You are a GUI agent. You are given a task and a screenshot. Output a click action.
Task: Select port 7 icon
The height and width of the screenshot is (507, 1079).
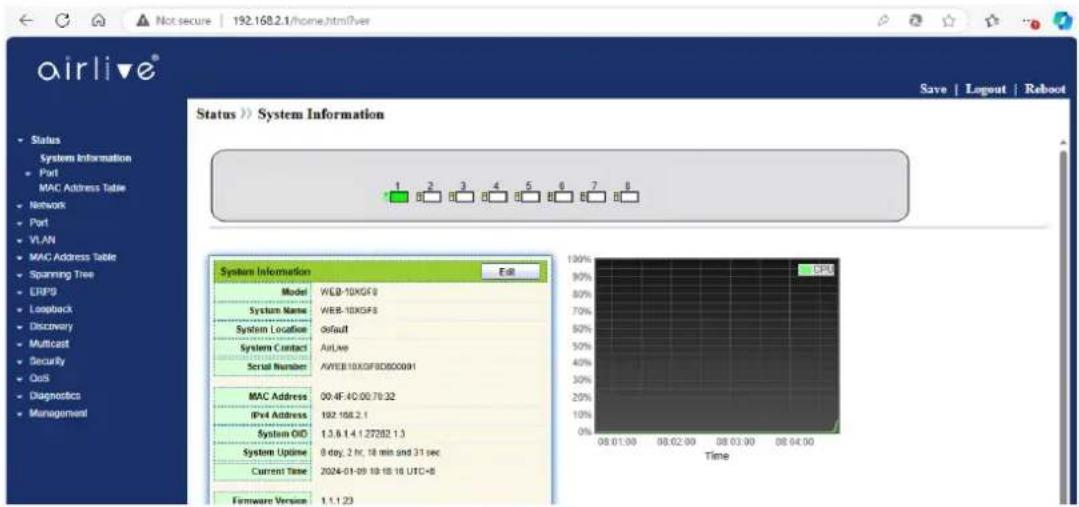595,196
